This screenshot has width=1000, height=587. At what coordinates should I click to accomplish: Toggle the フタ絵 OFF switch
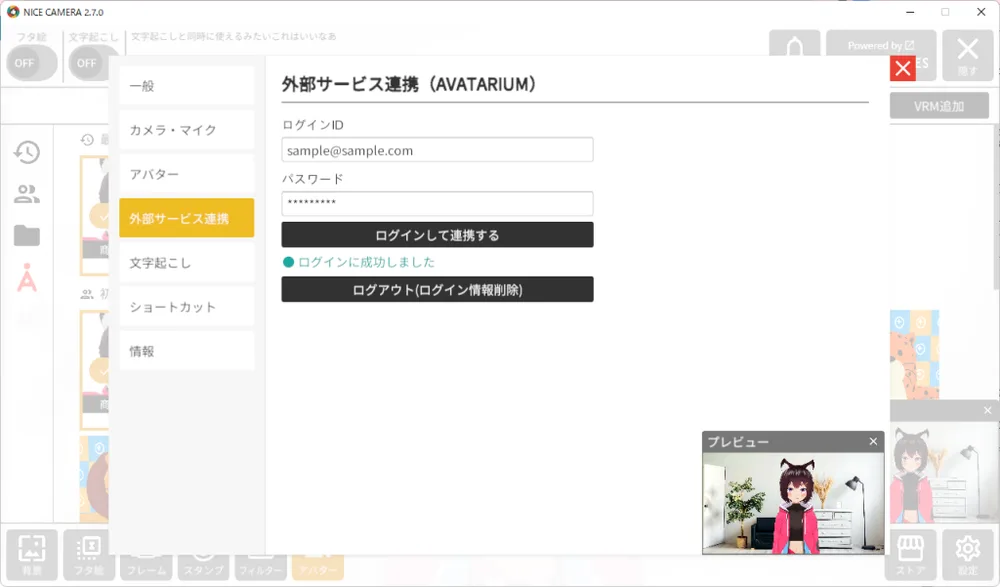point(31,63)
